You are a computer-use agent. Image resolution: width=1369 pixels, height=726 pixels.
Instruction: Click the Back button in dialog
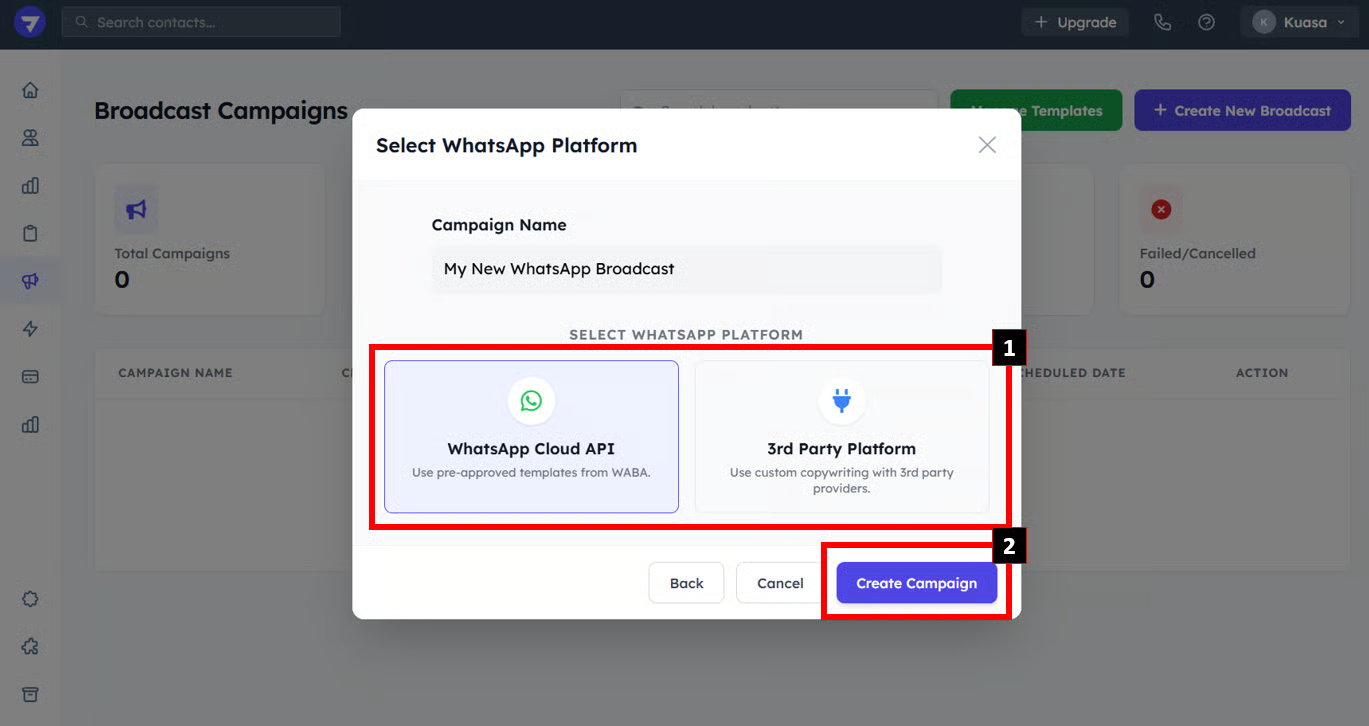tap(686, 583)
